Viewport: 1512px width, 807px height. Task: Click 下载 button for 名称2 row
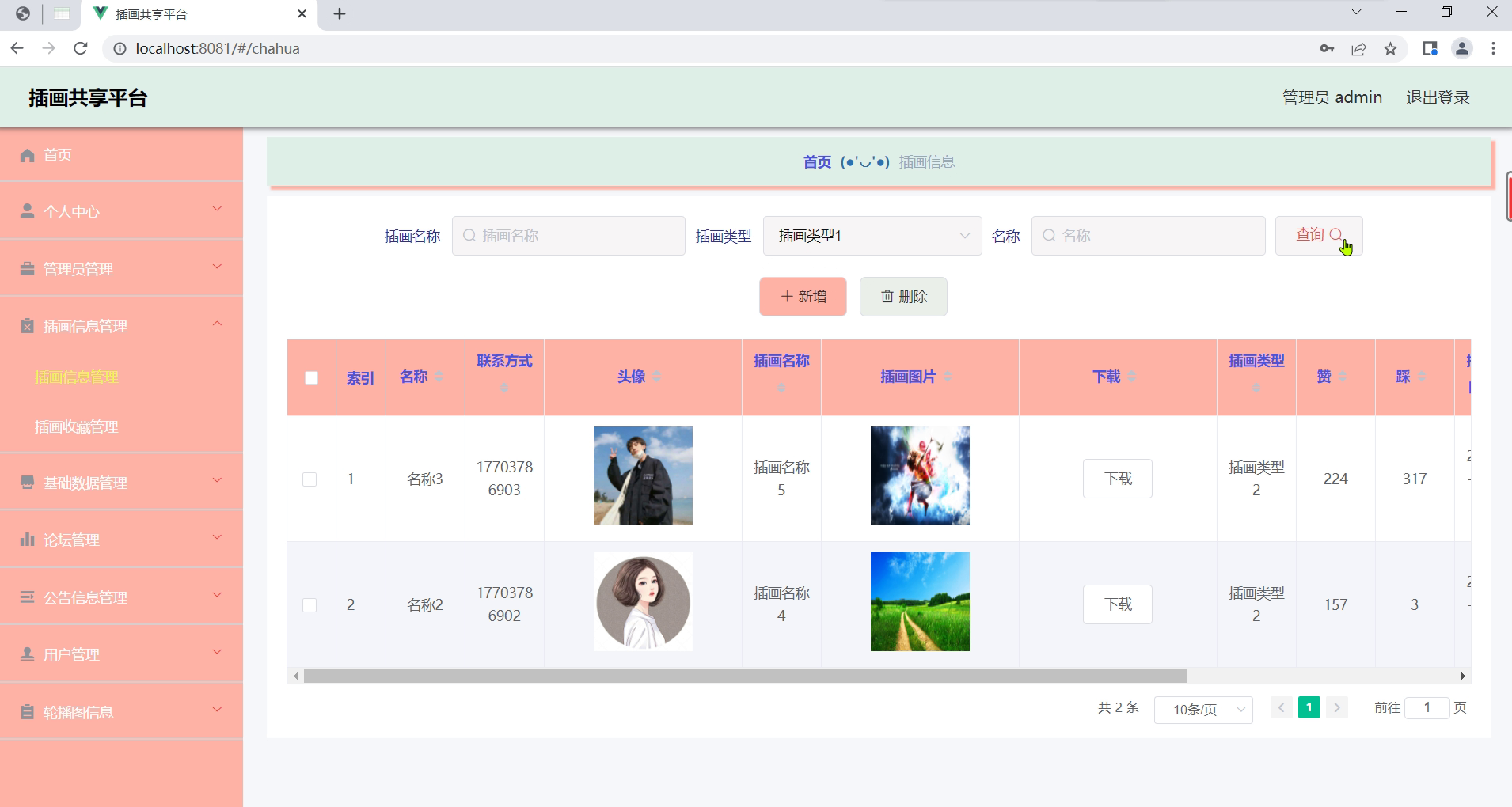point(1117,604)
